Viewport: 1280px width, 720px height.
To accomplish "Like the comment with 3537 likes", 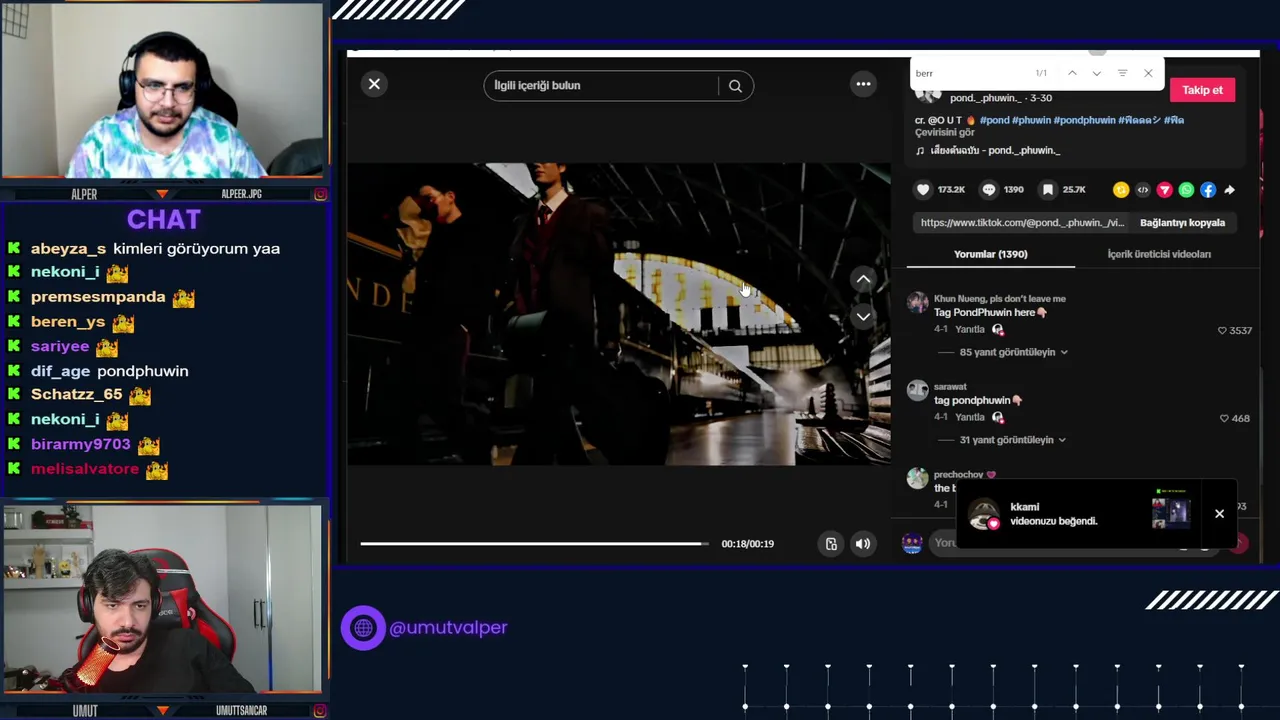I will (x=1222, y=330).
